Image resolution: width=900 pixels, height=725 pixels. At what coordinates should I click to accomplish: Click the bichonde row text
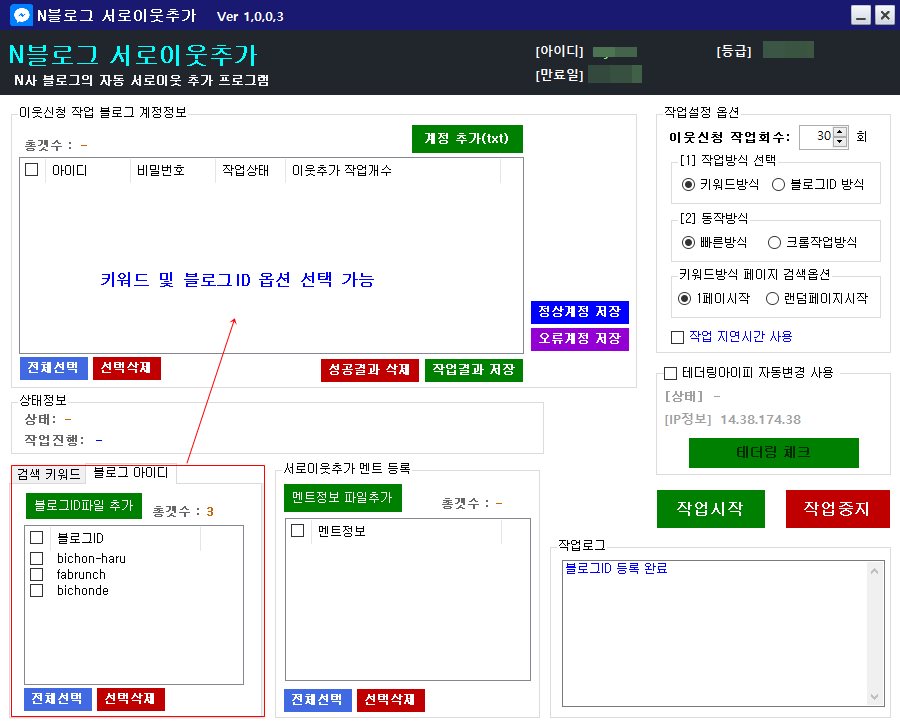coord(83,590)
